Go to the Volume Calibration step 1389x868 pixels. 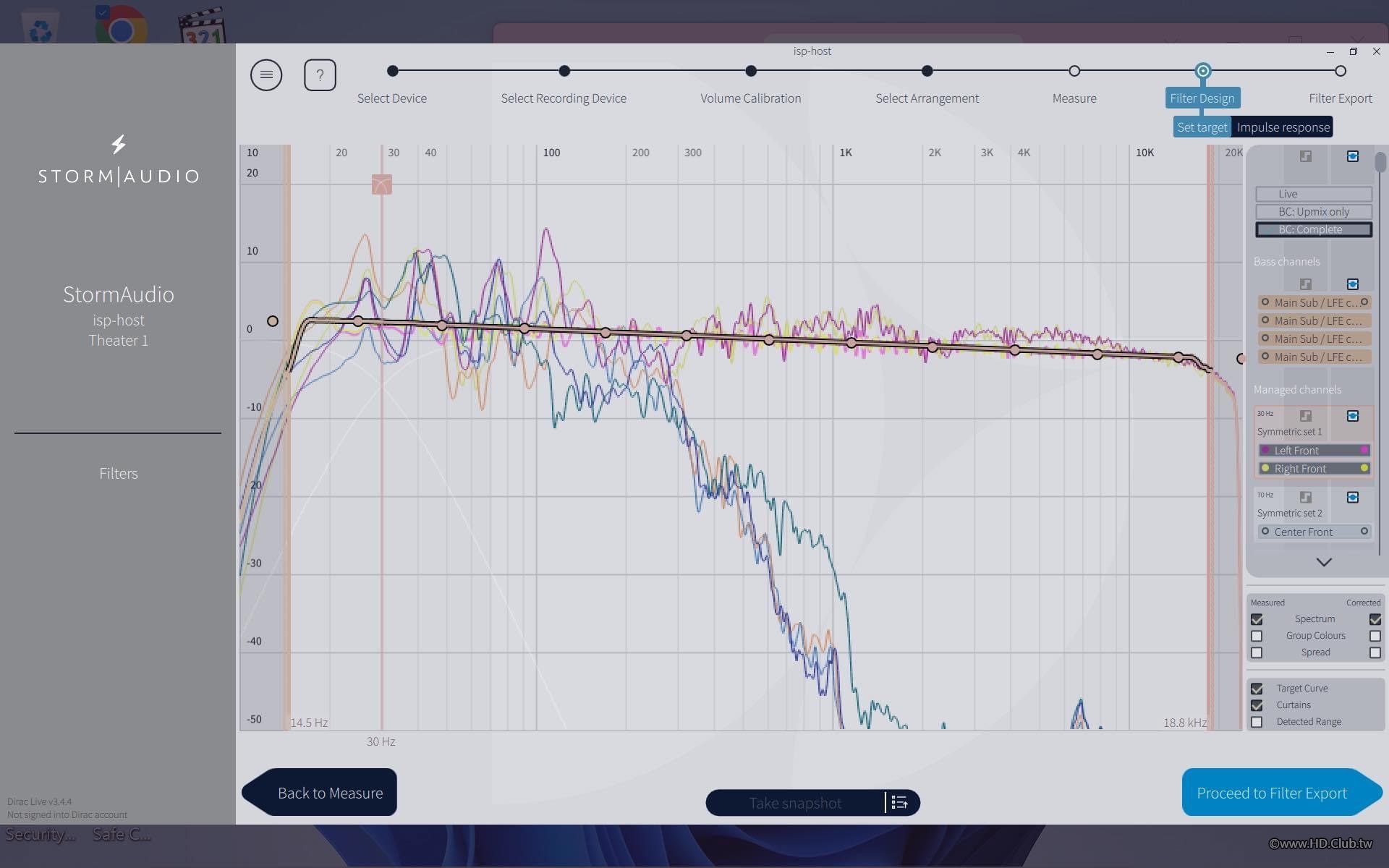coord(751,71)
